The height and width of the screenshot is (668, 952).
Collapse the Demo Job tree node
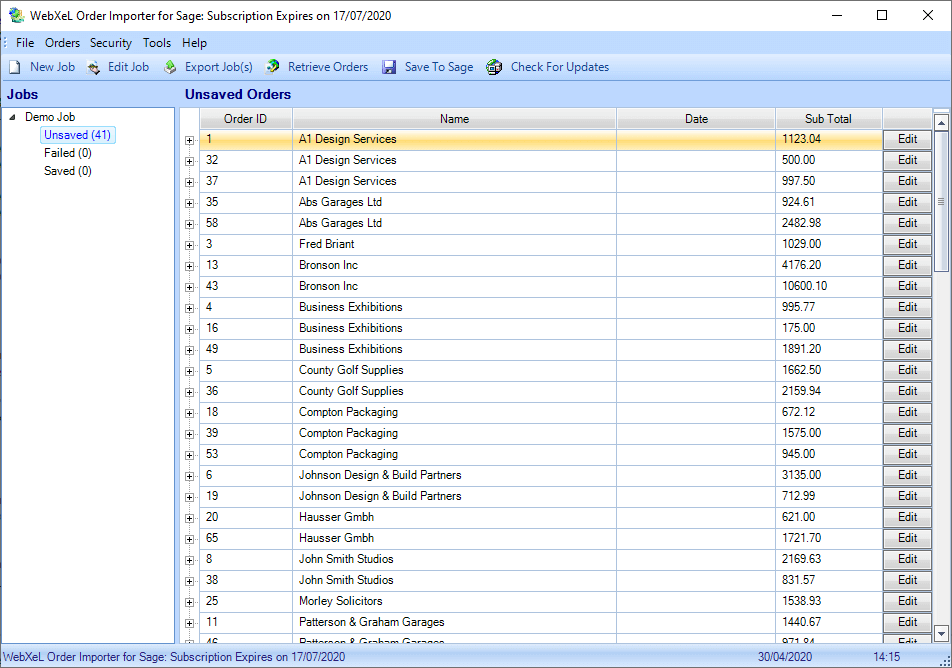[x=12, y=117]
